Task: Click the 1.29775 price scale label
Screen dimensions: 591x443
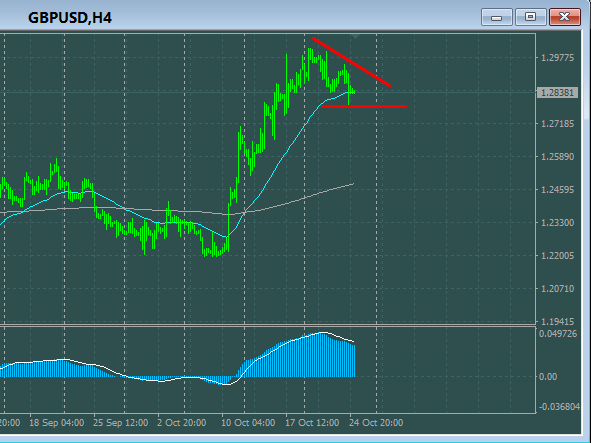Action: coord(557,58)
